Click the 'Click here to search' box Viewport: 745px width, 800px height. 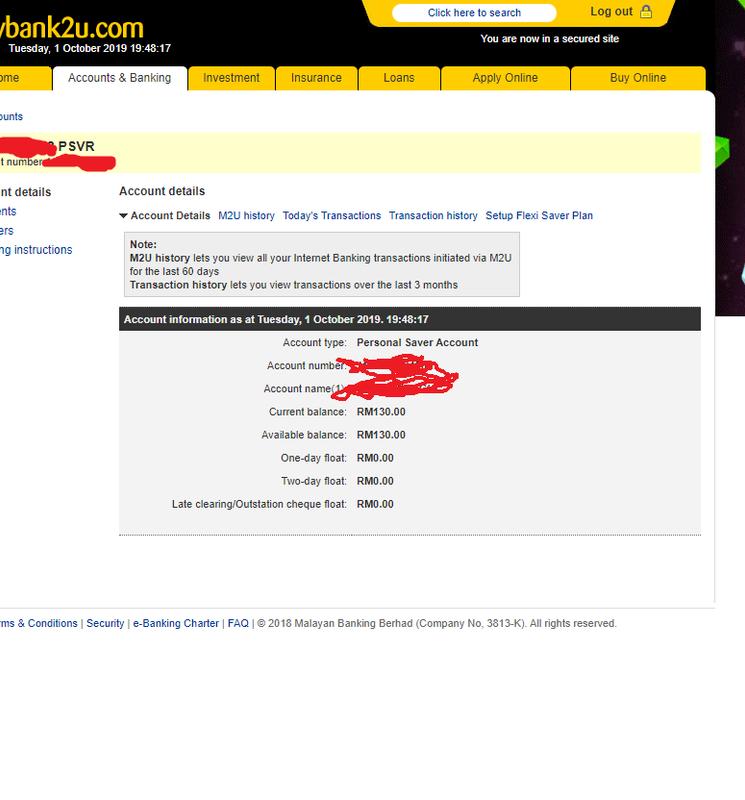point(474,13)
